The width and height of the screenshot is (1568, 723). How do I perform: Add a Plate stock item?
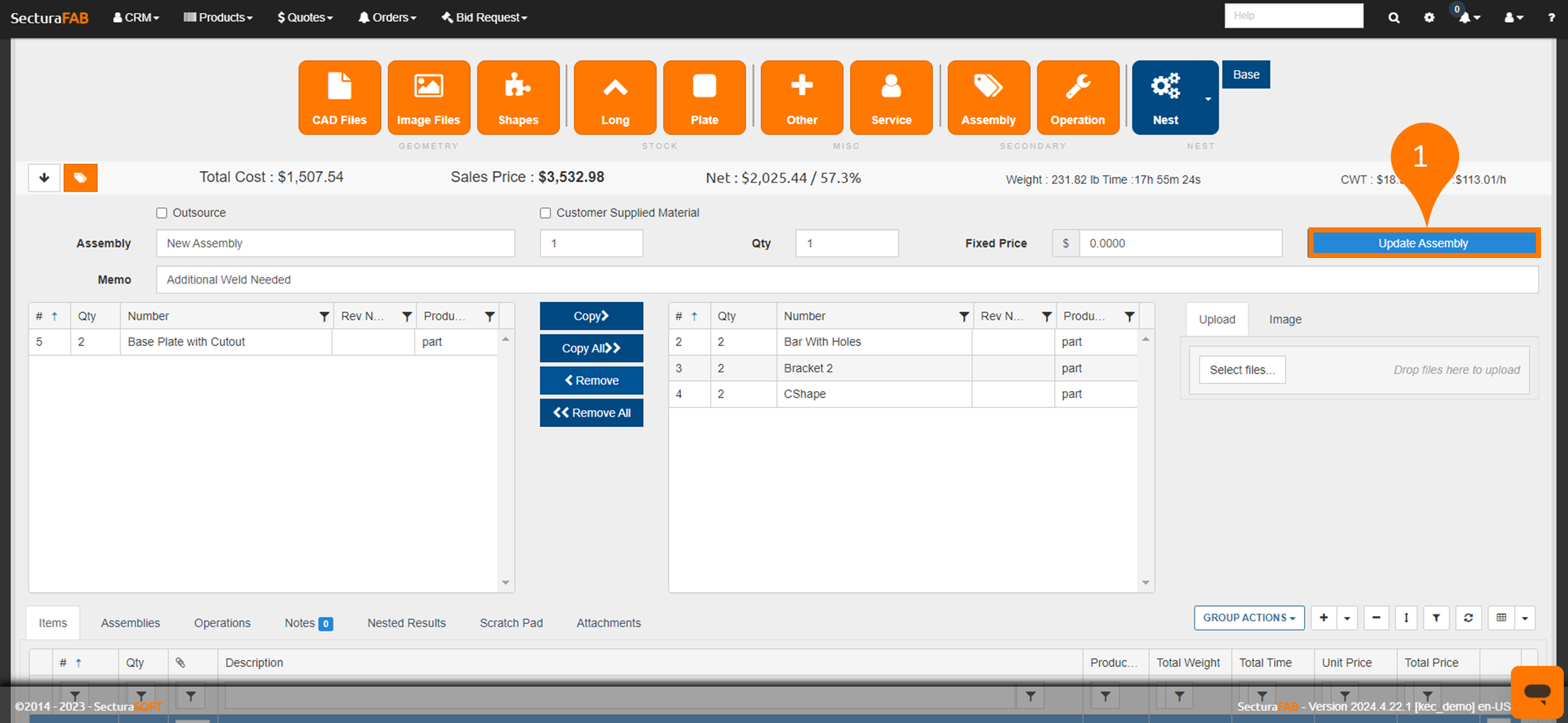coord(704,98)
